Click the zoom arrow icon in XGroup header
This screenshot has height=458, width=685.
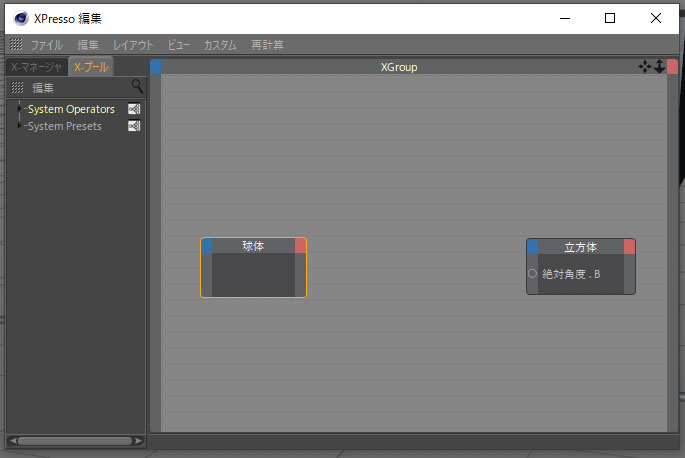tap(658, 66)
